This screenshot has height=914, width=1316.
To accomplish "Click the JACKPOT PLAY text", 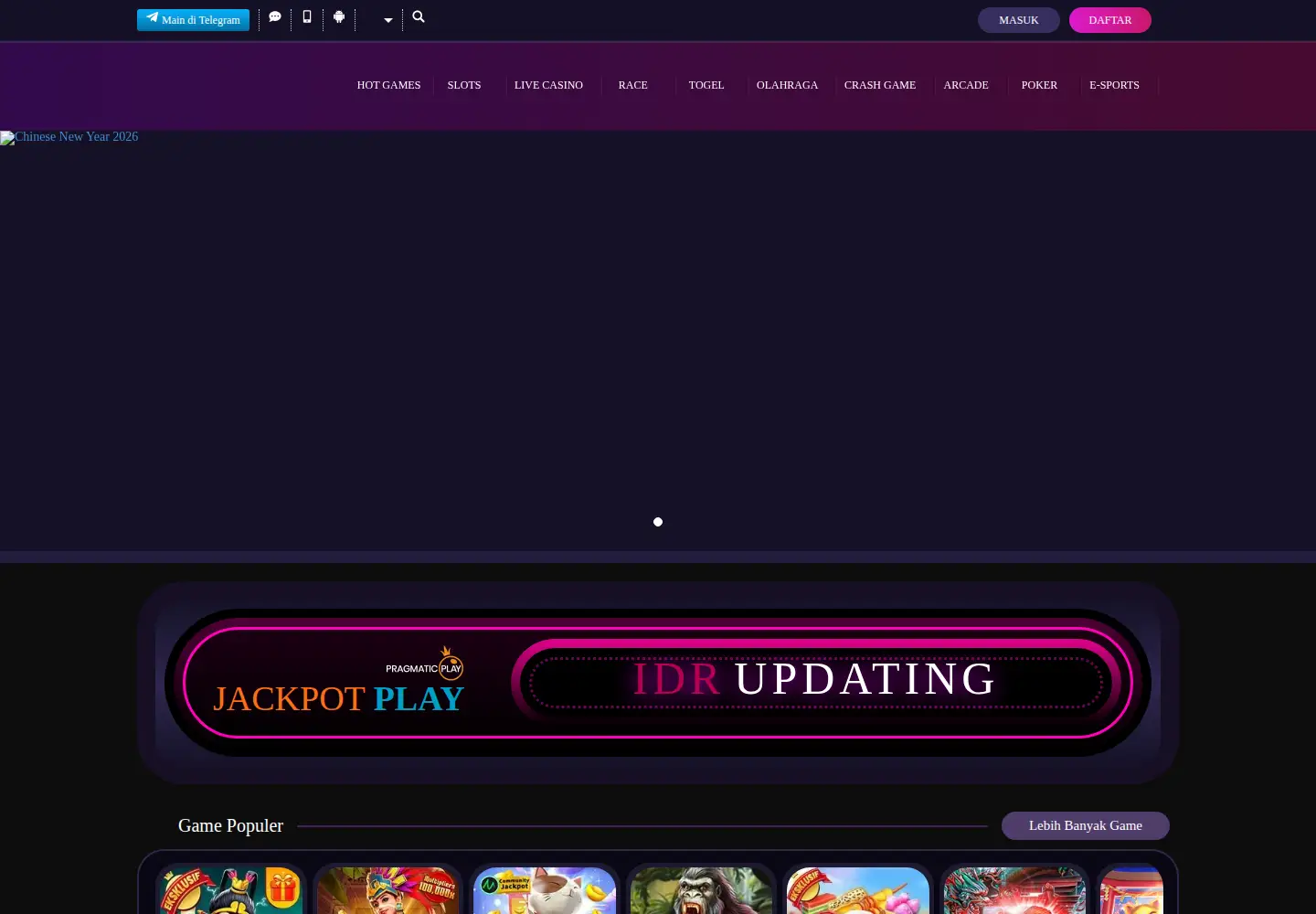I will pyautogui.click(x=338, y=699).
